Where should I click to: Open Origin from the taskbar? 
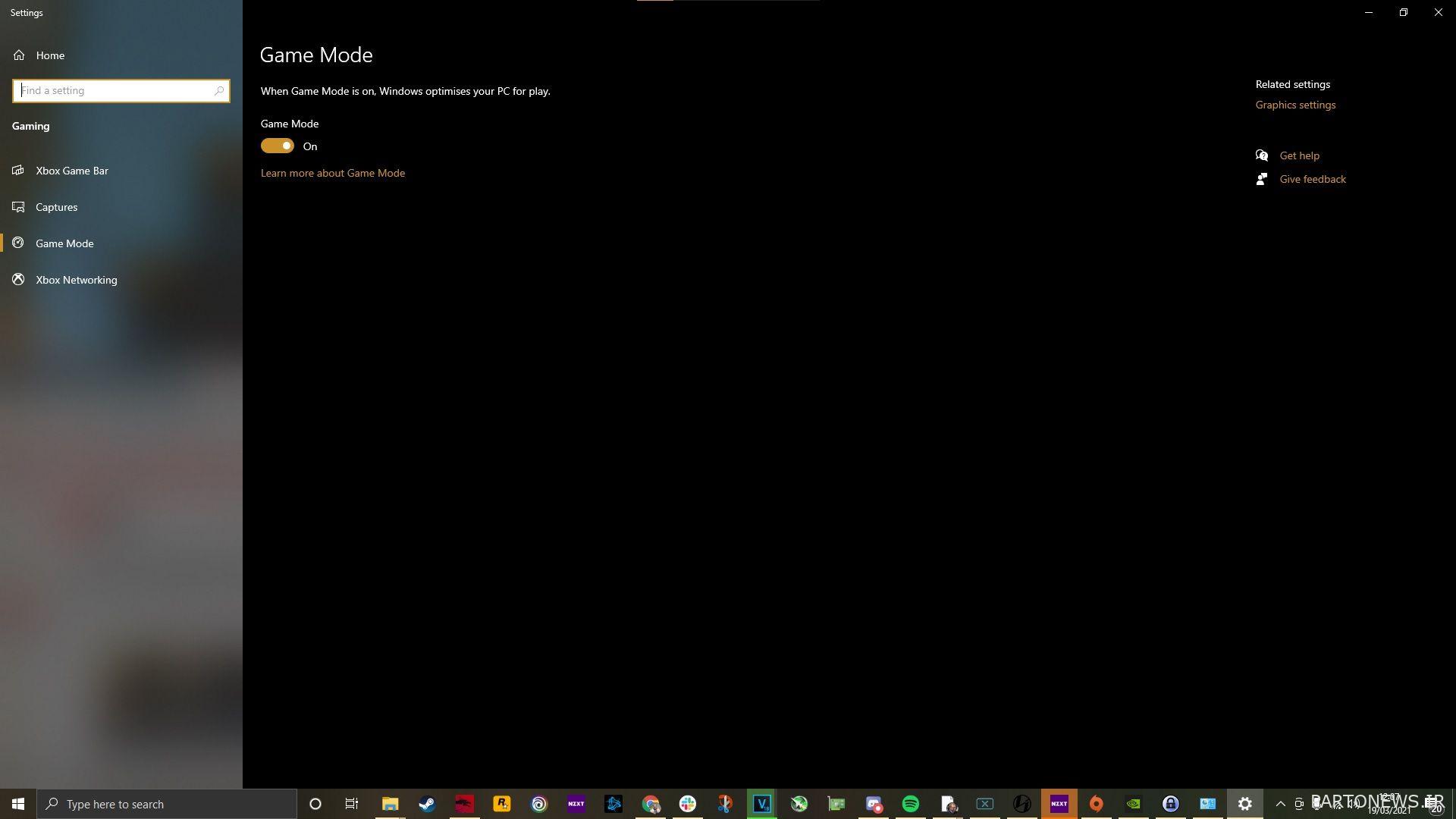(x=1097, y=804)
